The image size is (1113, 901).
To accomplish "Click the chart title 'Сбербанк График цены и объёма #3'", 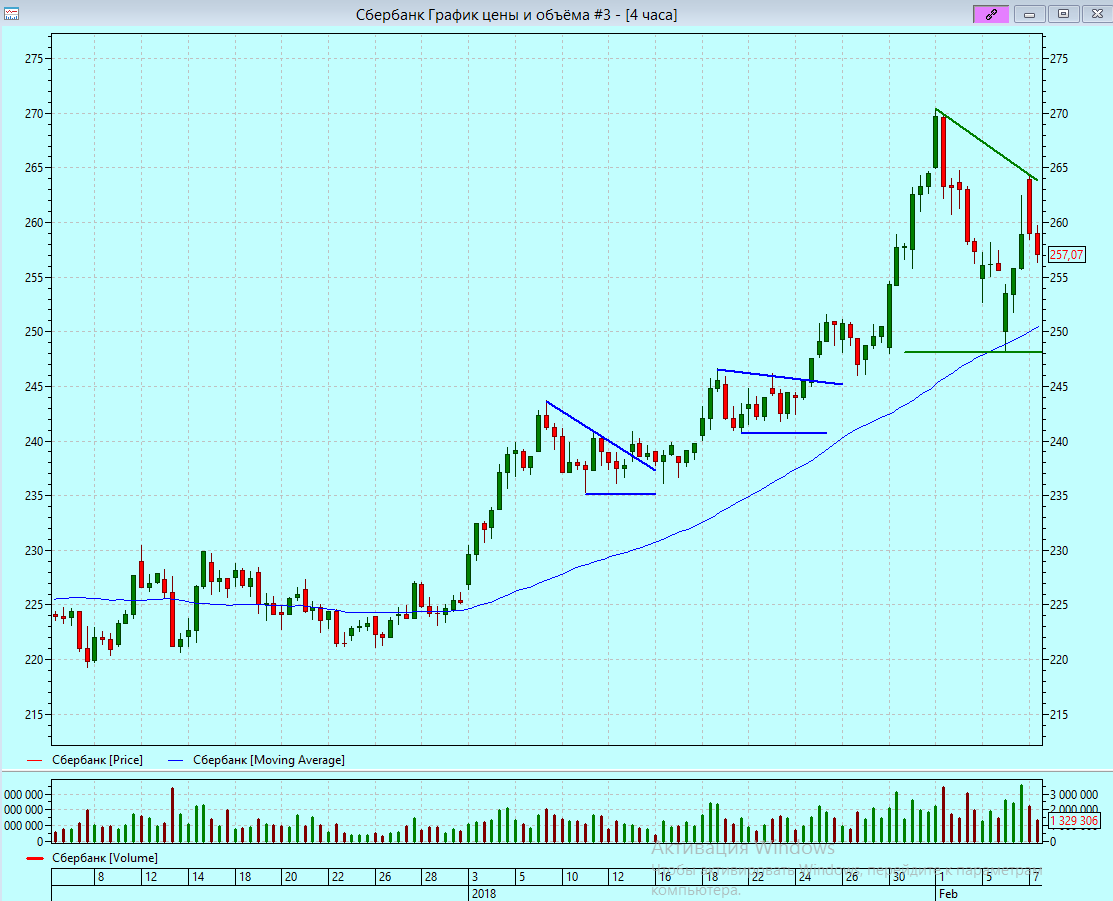I will click(x=483, y=14).
